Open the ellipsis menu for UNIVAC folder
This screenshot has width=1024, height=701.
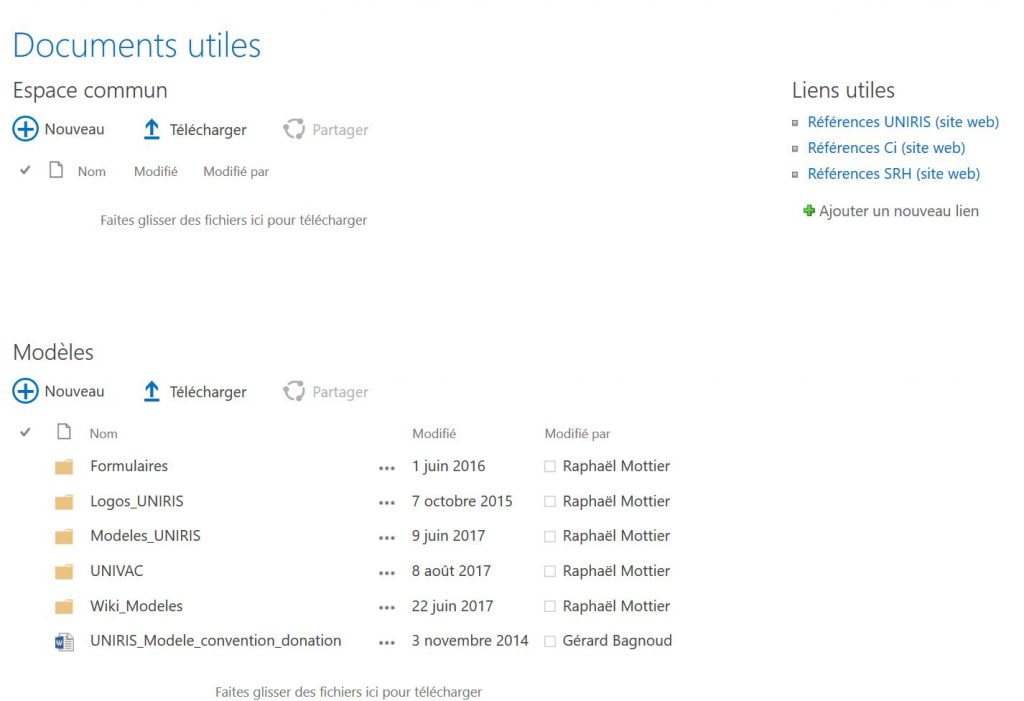(x=387, y=572)
